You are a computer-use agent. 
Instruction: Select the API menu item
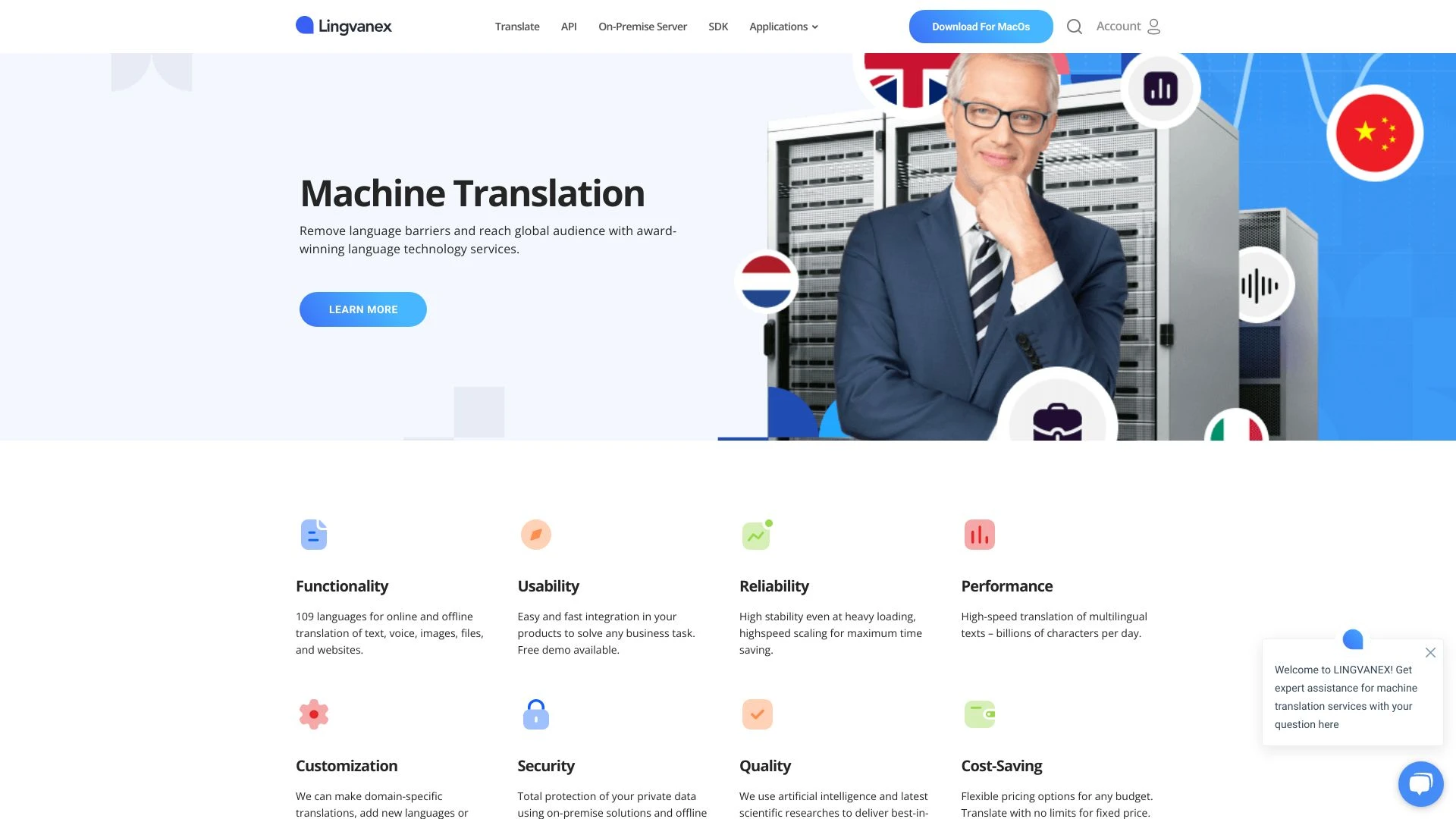click(x=568, y=26)
